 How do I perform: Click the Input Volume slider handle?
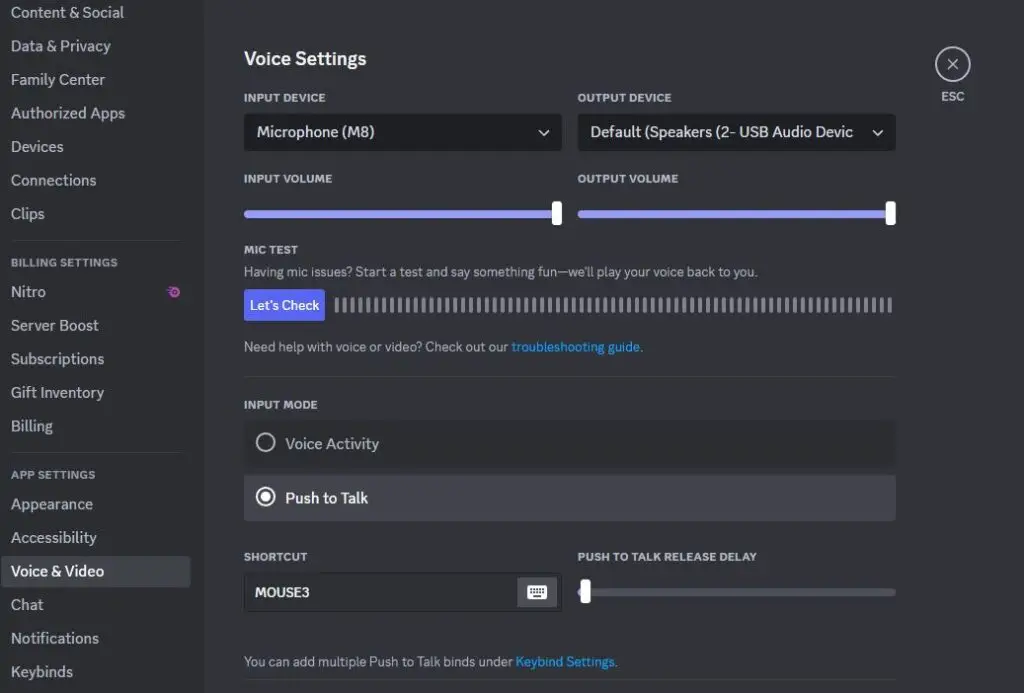[556, 214]
